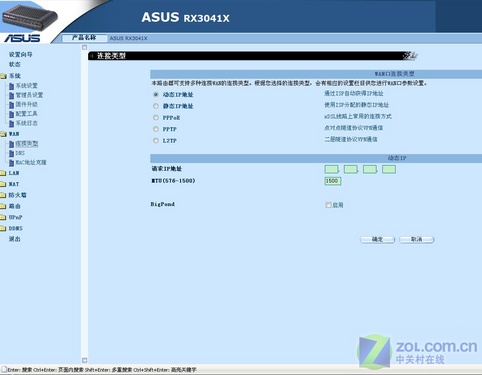This screenshot has height=375, width=482.
Task: Click the page icon beside 配置工具
Action: coord(11,114)
